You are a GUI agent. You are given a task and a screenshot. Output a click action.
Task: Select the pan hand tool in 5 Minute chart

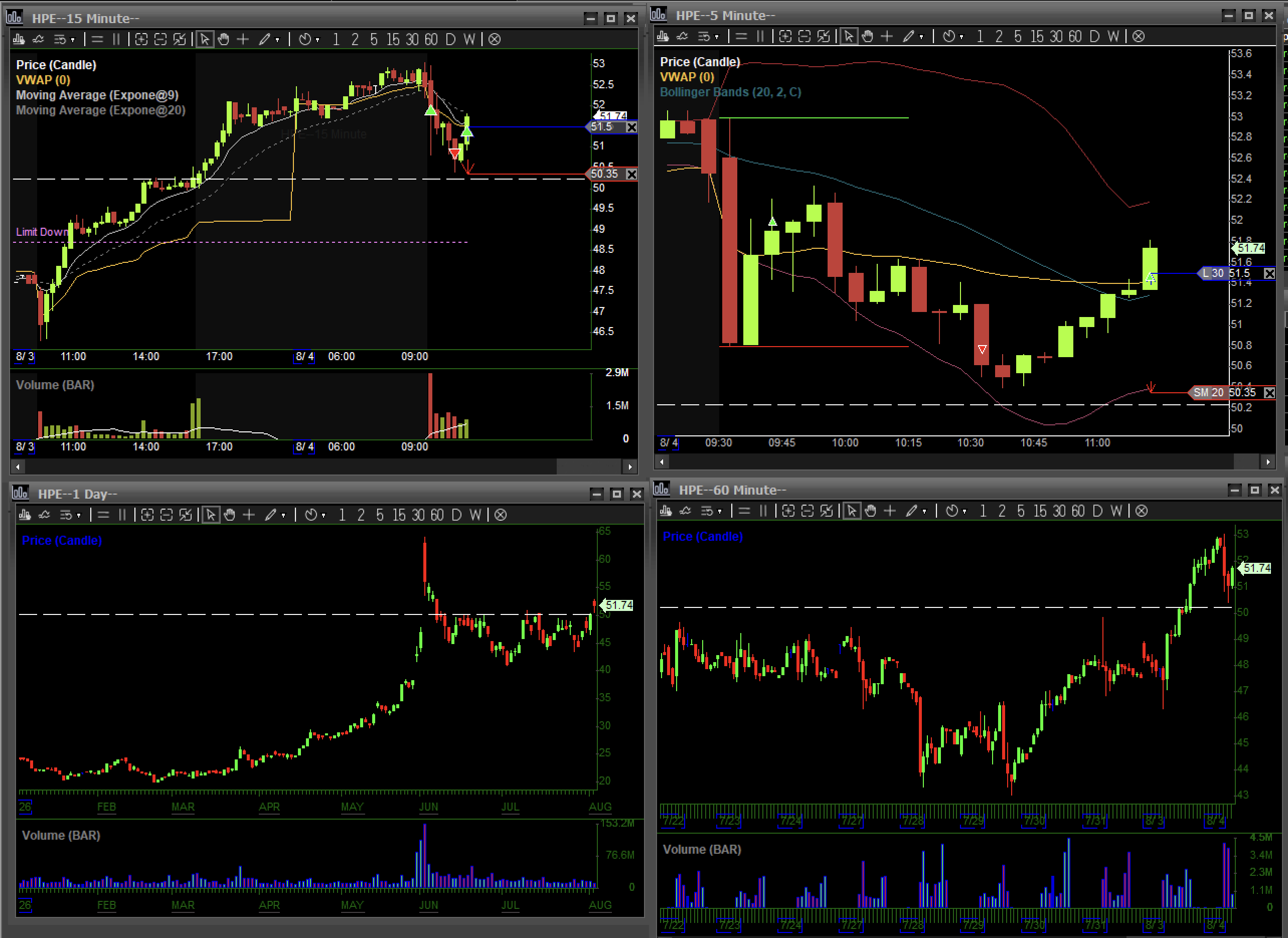click(868, 36)
